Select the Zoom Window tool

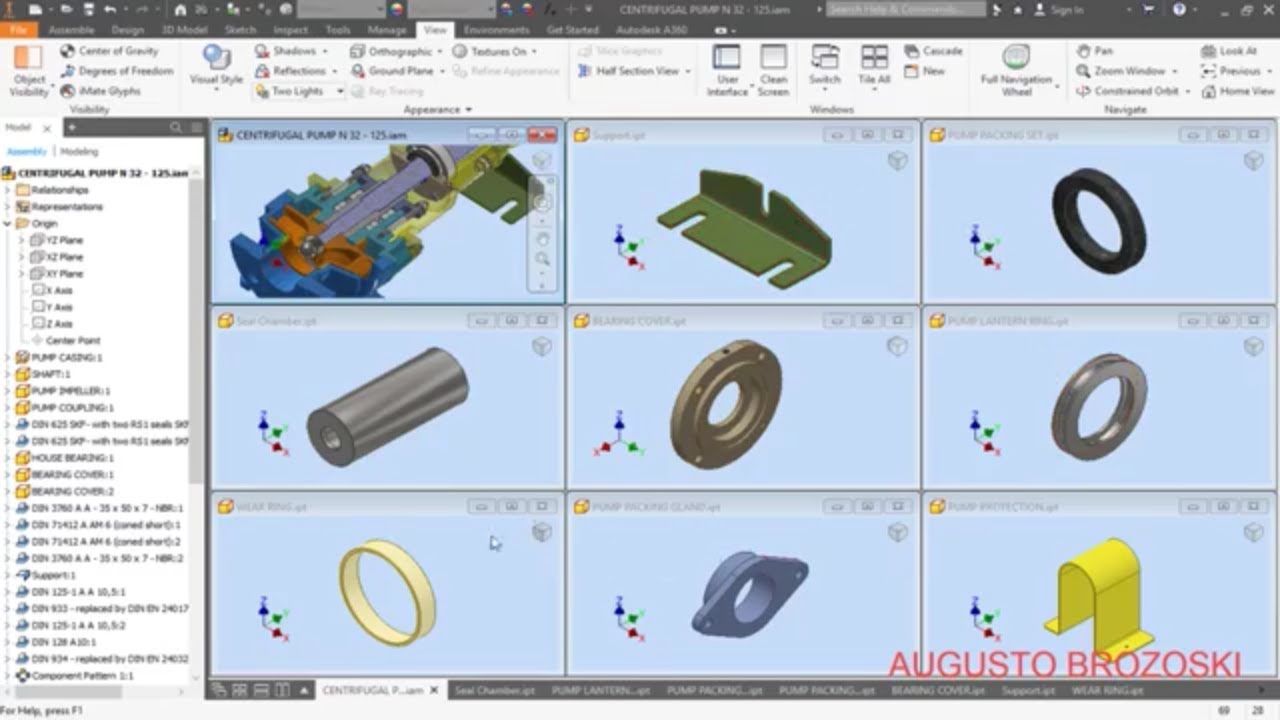pyautogui.click(x=1126, y=71)
